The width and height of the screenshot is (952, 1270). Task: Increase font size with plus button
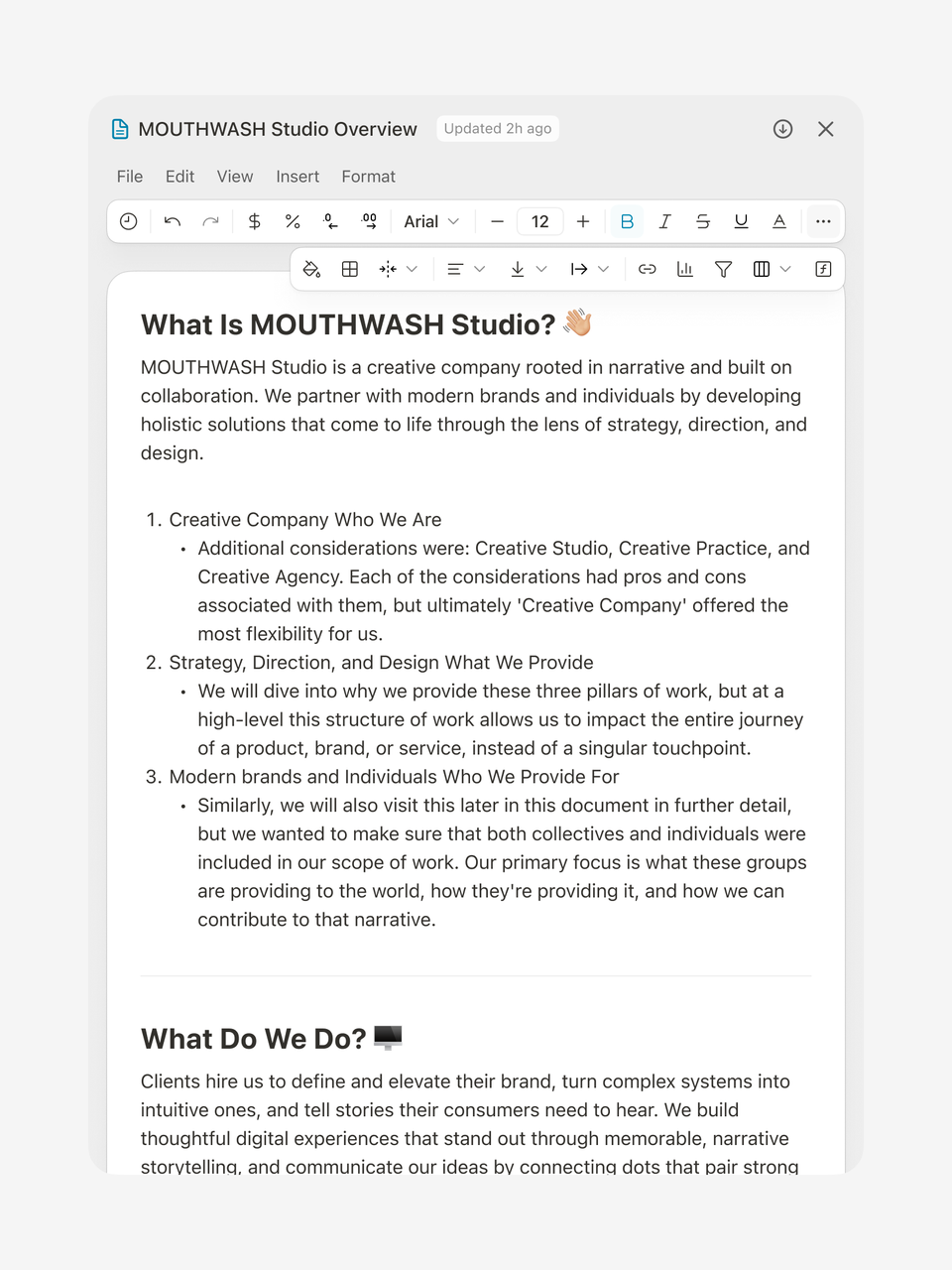click(x=583, y=221)
